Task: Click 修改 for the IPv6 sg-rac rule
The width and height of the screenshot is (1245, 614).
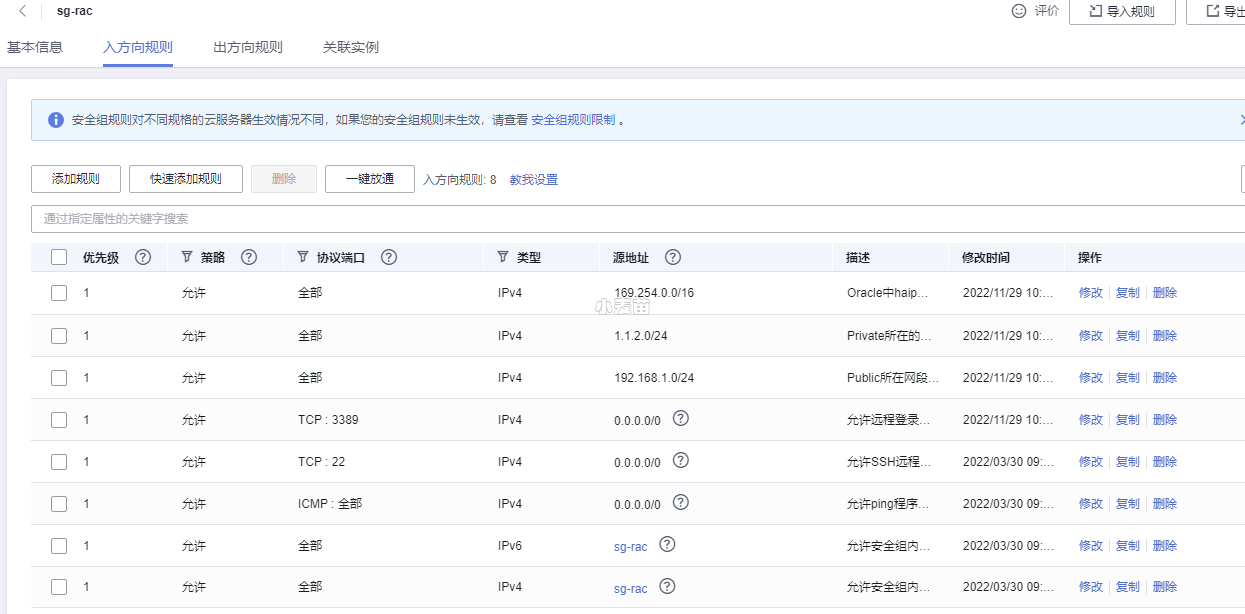Action: click(1091, 545)
